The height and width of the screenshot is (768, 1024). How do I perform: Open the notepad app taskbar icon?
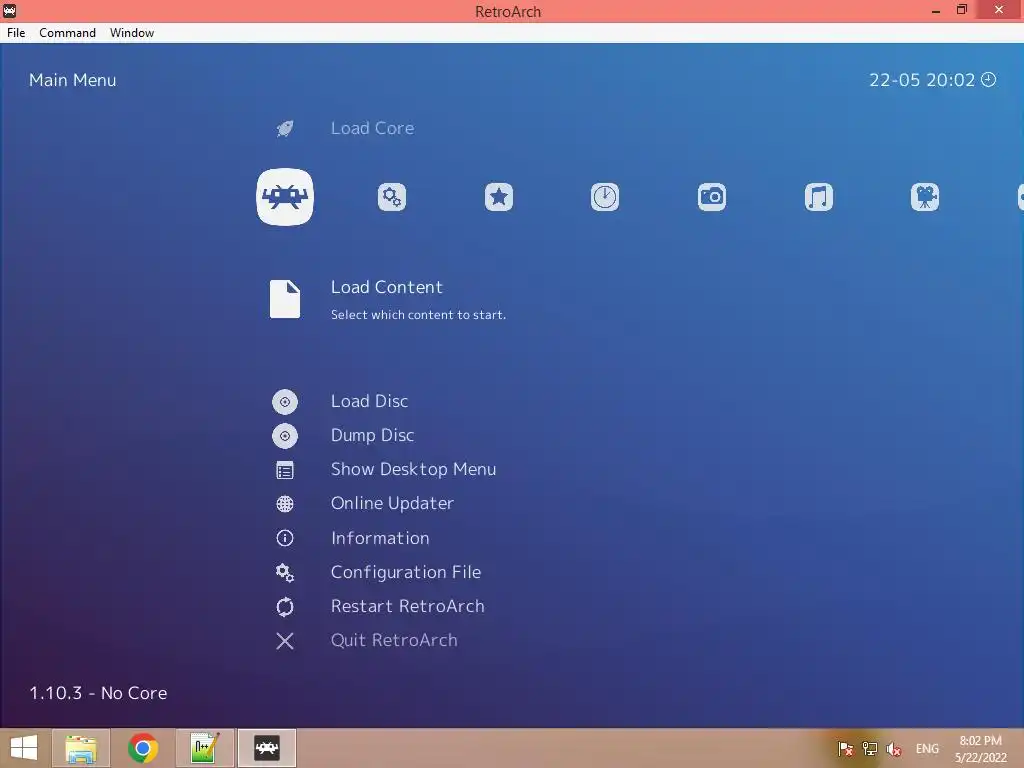point(204,748)
